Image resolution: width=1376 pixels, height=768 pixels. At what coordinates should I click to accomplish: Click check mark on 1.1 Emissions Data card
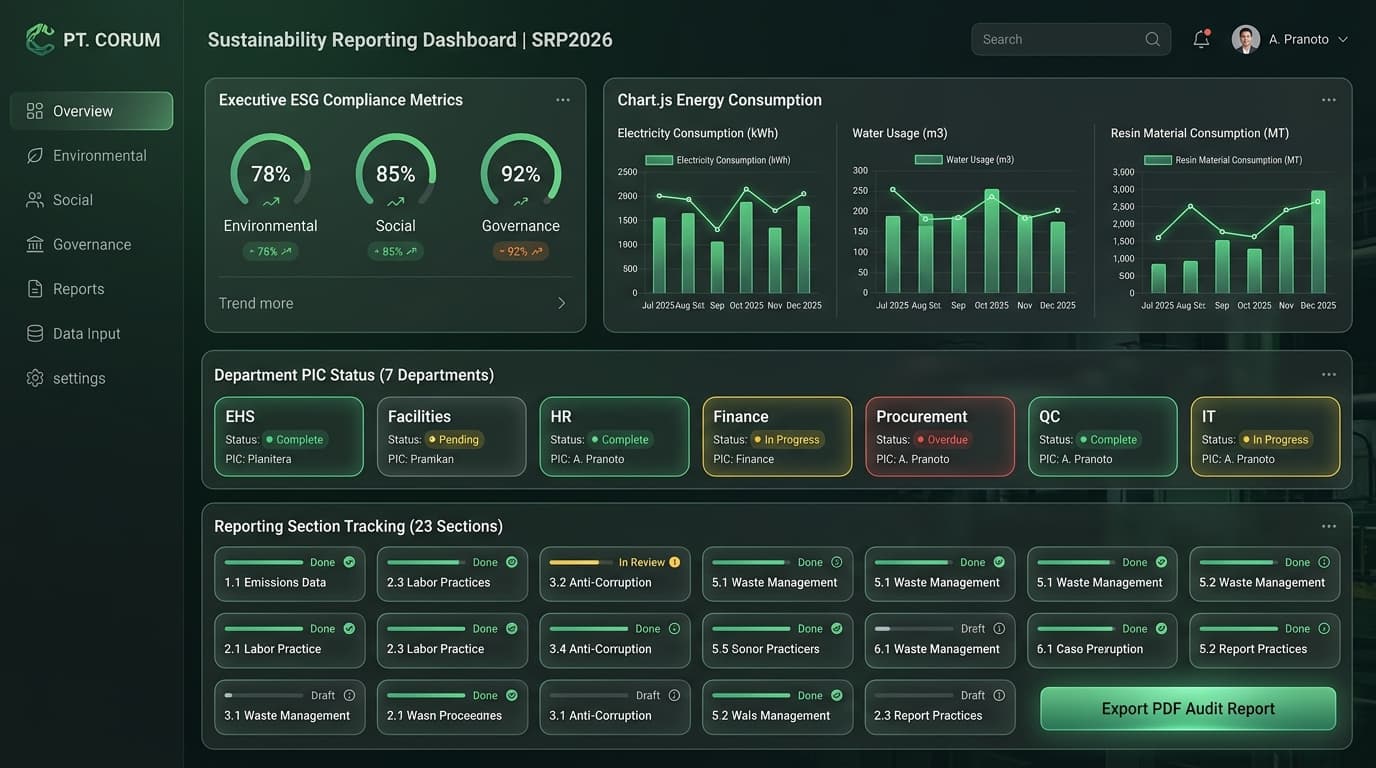pyautogui.click(x=349, y=562)
